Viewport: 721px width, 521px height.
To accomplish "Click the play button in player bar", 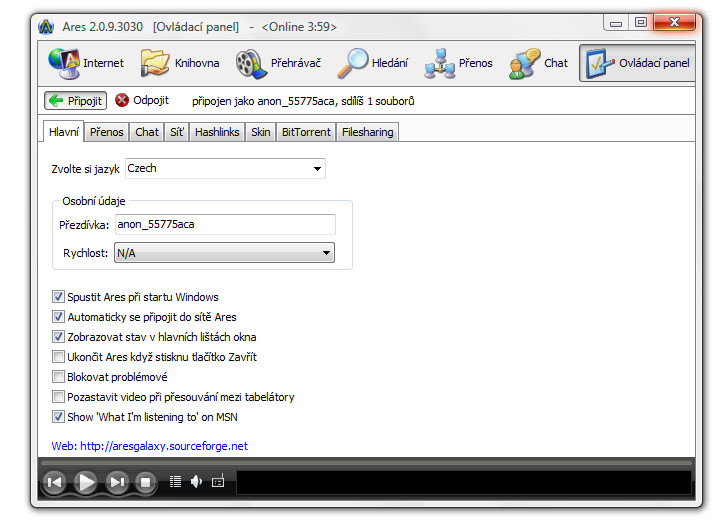I will coord(86,482).
